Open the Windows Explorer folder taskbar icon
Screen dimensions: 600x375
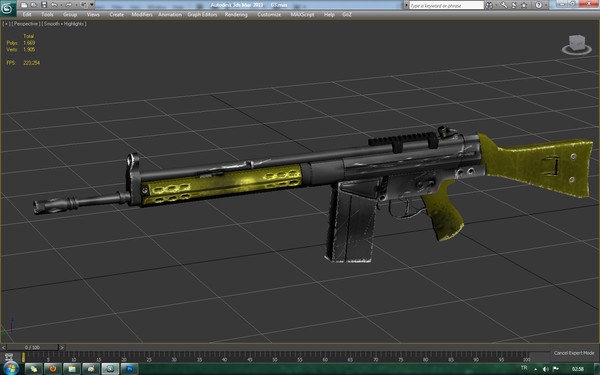(72, 369)
